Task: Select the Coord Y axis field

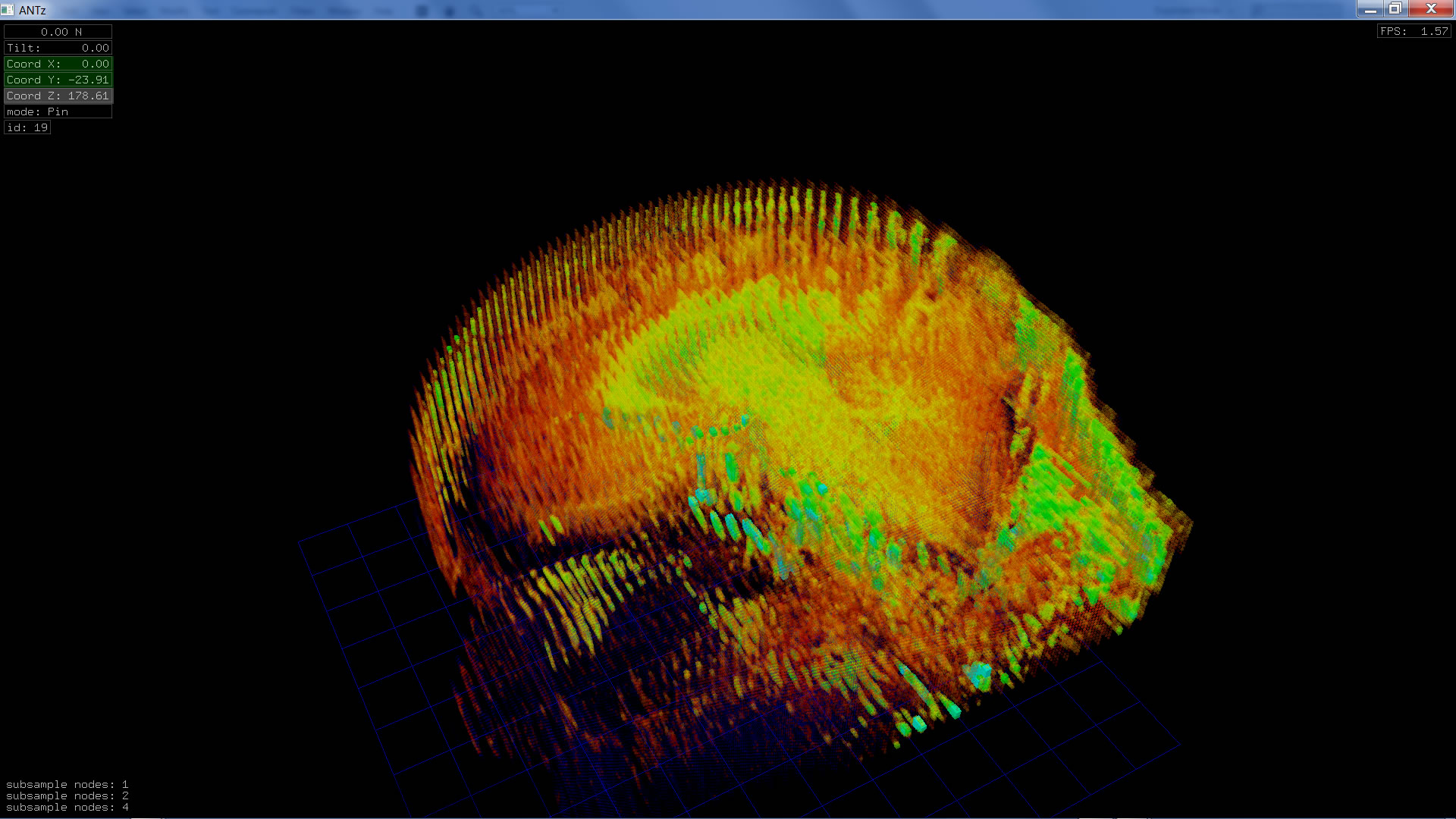Action: coord(58,80)
